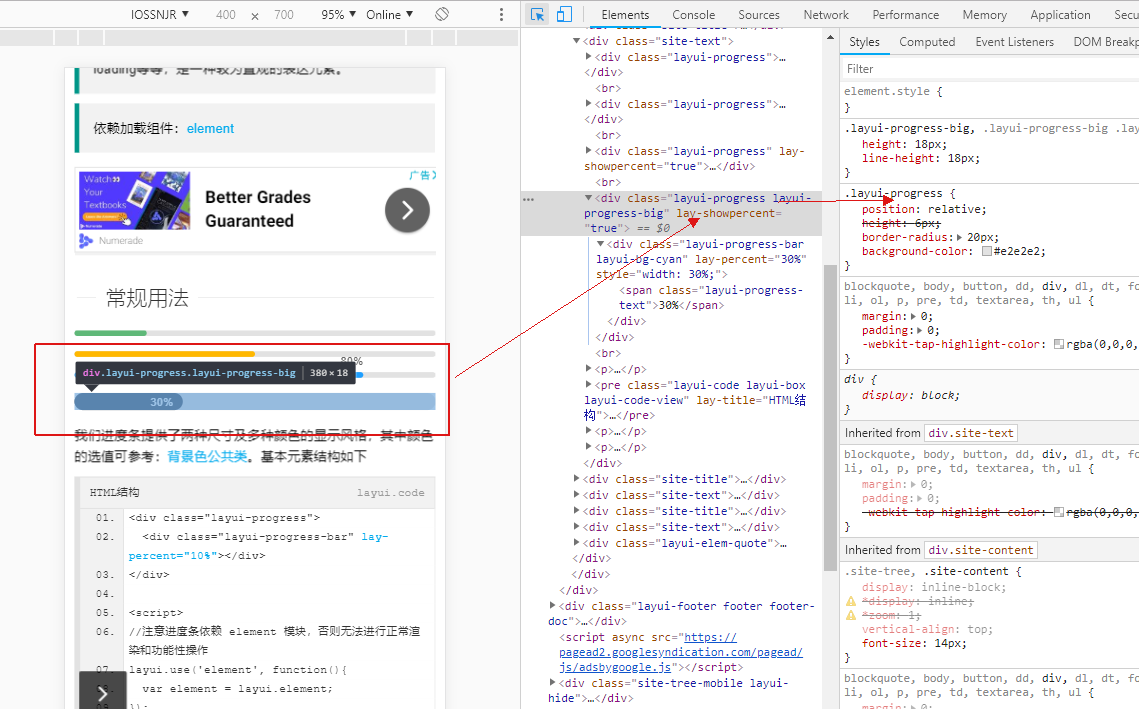Collapse the selected layui-progress-big div
1139x709 pixels.
pyautogui.click(x=588, y=198)
